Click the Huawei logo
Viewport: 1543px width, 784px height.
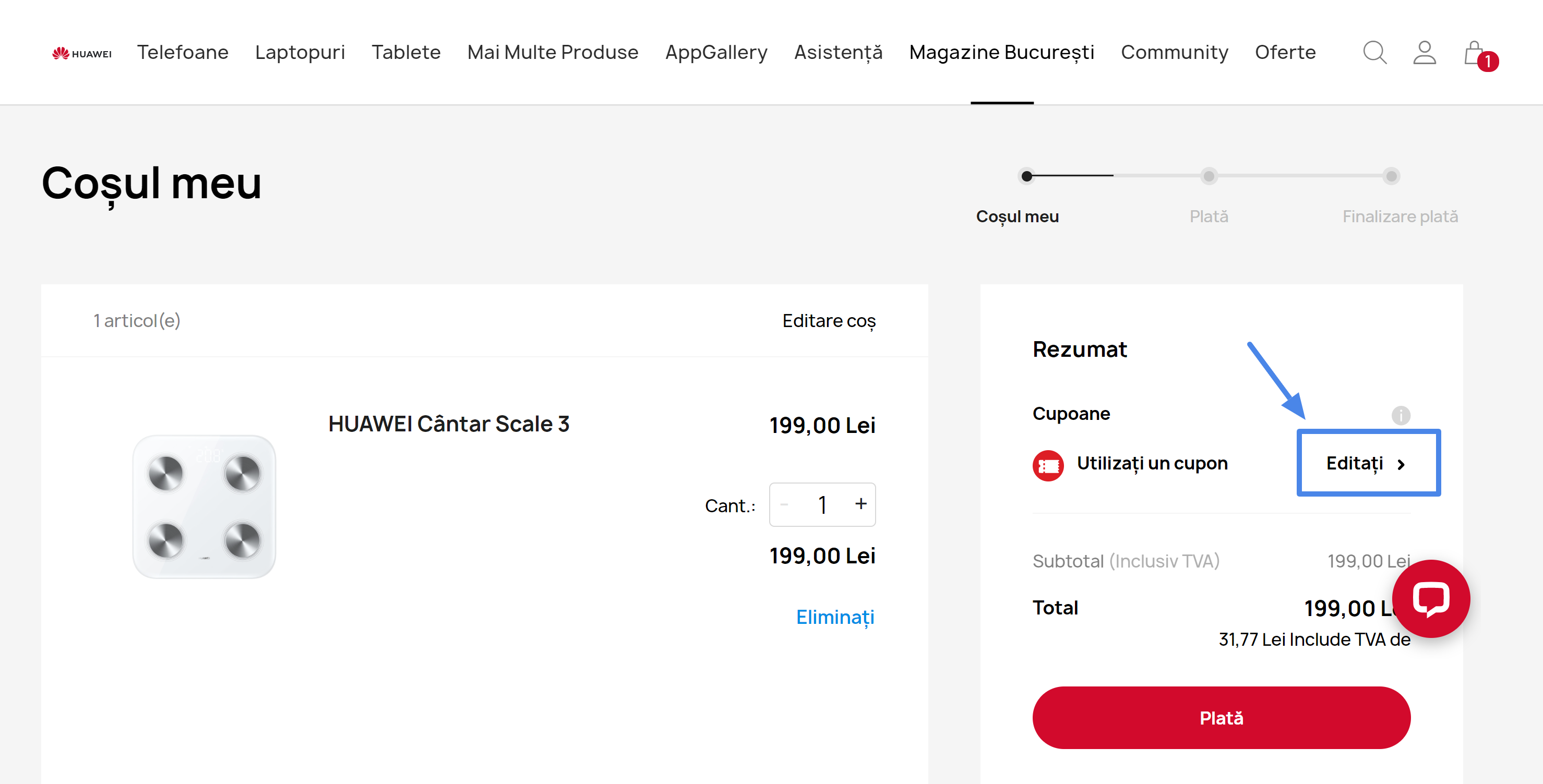point(82,53)
